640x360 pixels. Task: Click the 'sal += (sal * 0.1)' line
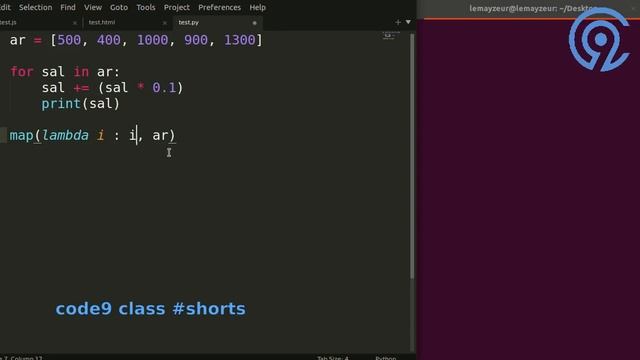tap(112, 88)
